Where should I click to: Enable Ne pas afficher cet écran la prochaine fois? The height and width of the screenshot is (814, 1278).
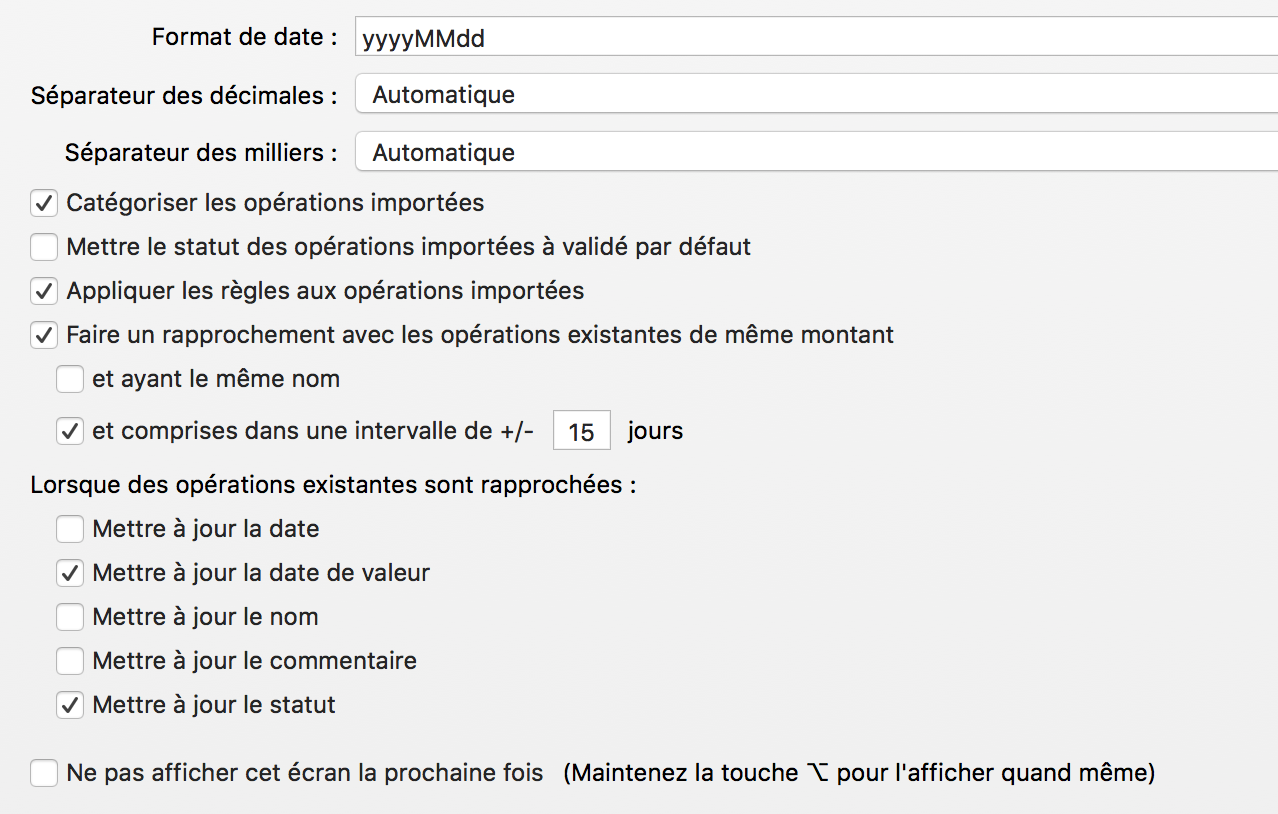tap(44, 773)
